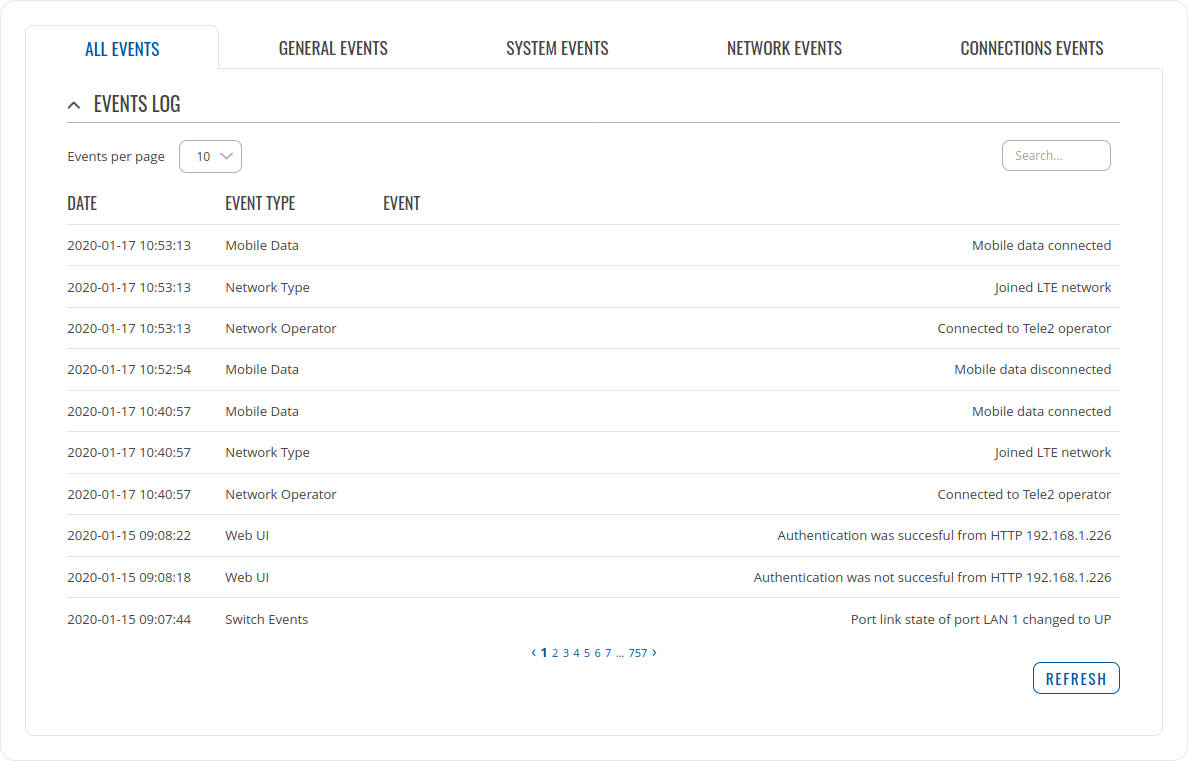This screenshot has width=1188, height=761.
Task: Click the Date column header
Action: pyautogui.click(x=82, y=204)
